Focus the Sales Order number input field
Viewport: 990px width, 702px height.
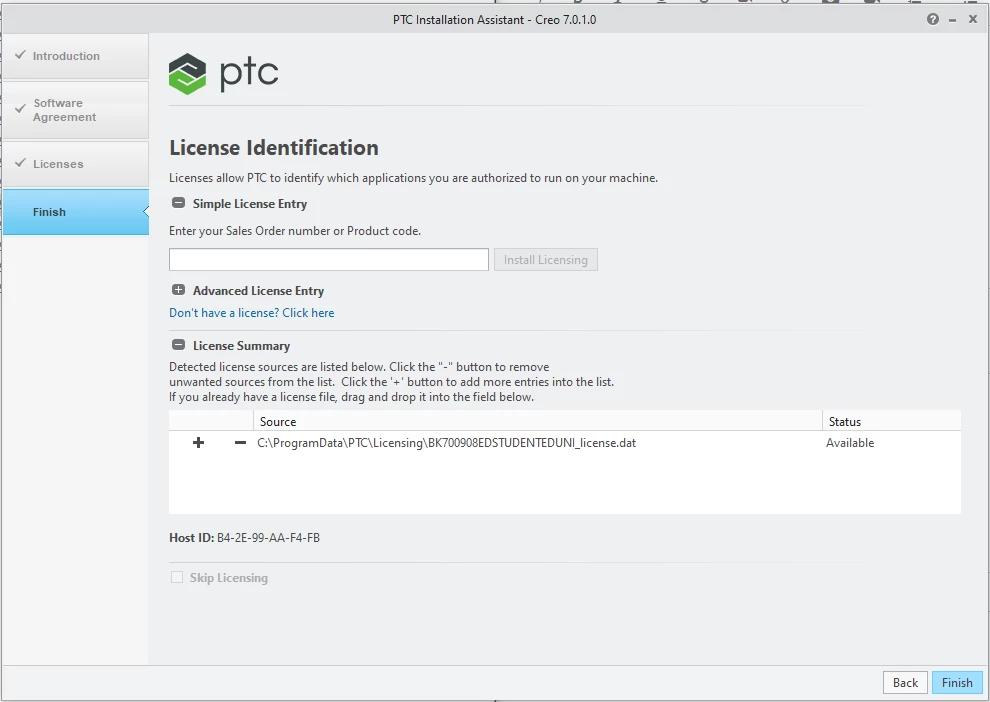328,259
